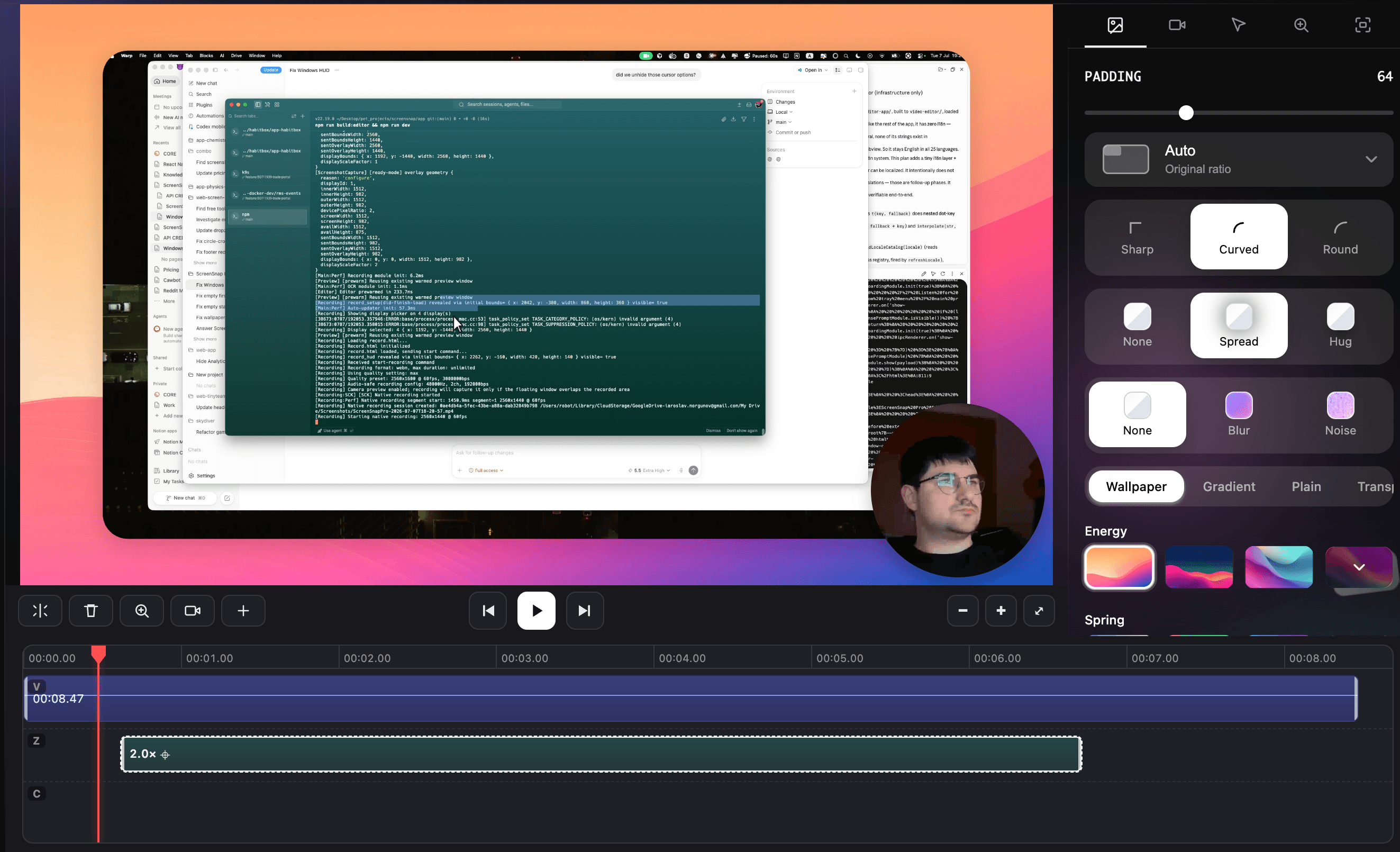Click the send arrow button in composer
The width and height of the screenshot is (1400, 852).
pos(693,470)
